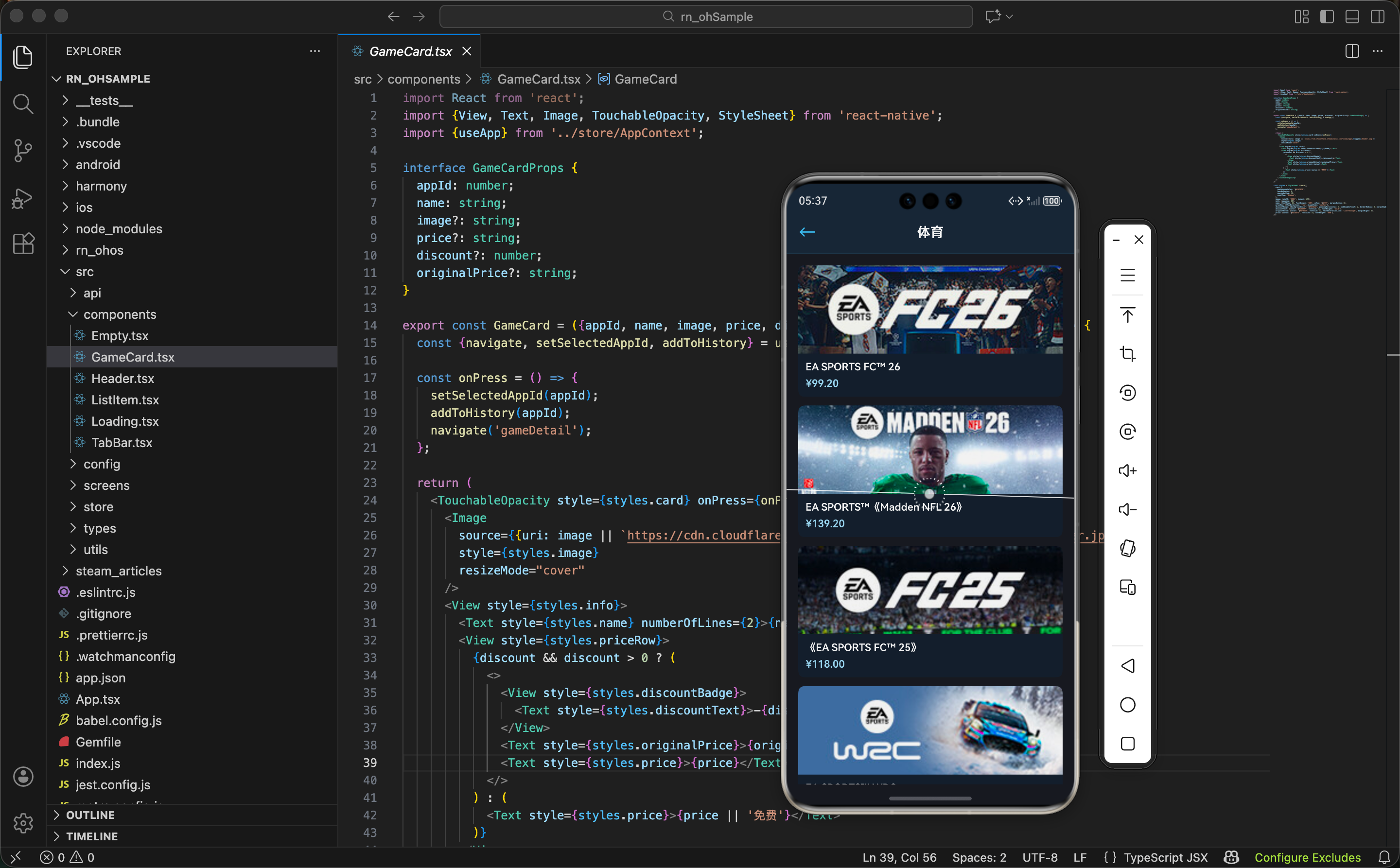Select the GameCard.tsx editor tab
The image size is (1400, 868).
pos(410,51)
